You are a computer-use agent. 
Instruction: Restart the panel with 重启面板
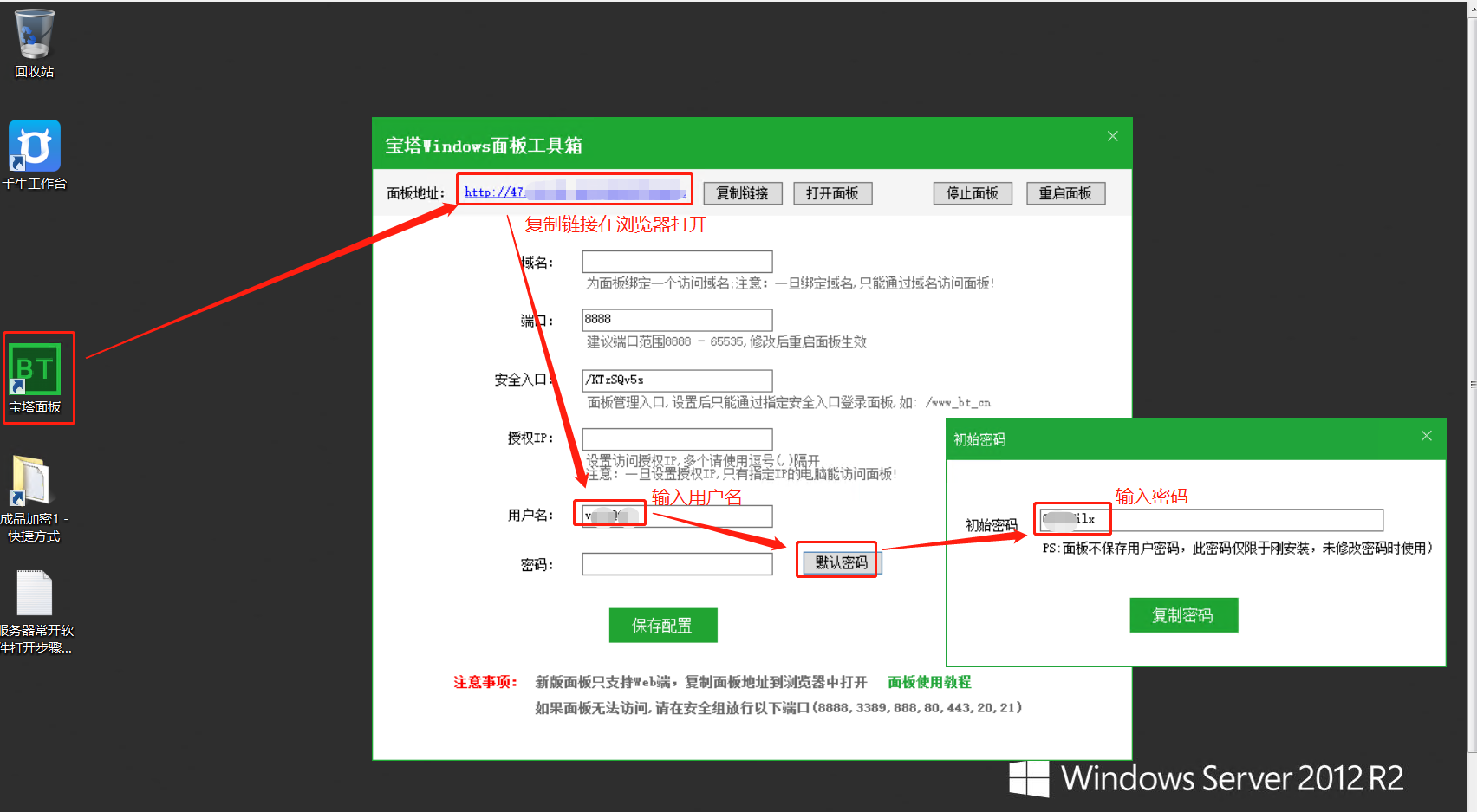pos(1065,193)
